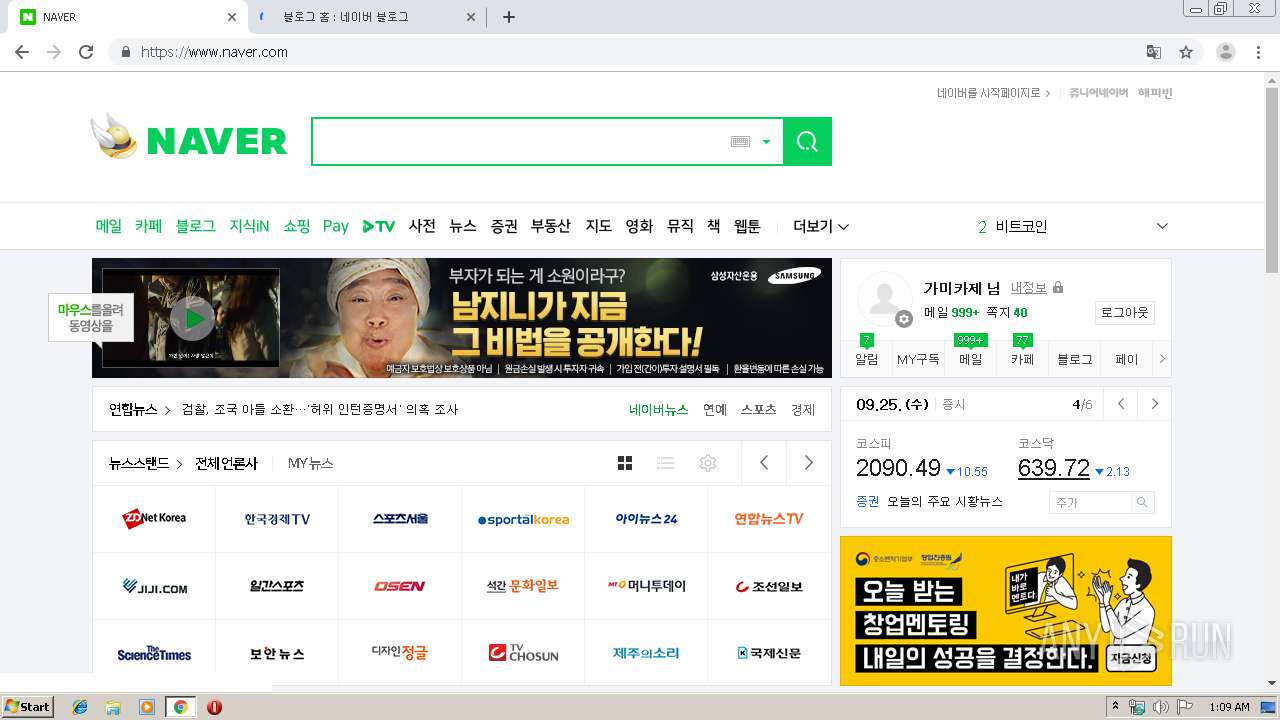This screenshot has width=1280, height=720.
Task: Expand the 더보기 menu
Action: (x=821, y=226)
